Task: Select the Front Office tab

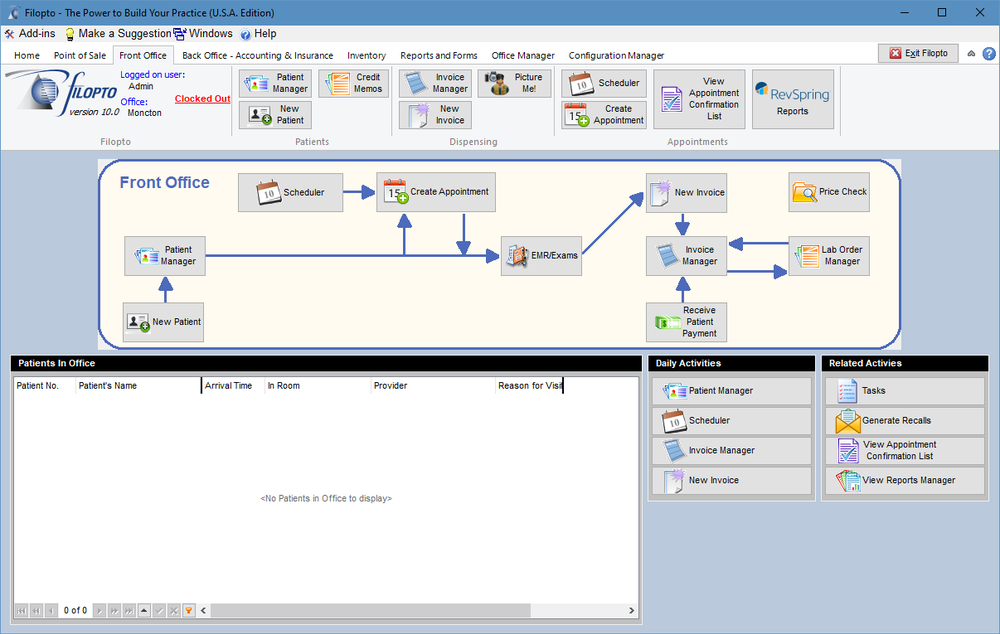Action: pyautogui.click(x=143, y=55)
